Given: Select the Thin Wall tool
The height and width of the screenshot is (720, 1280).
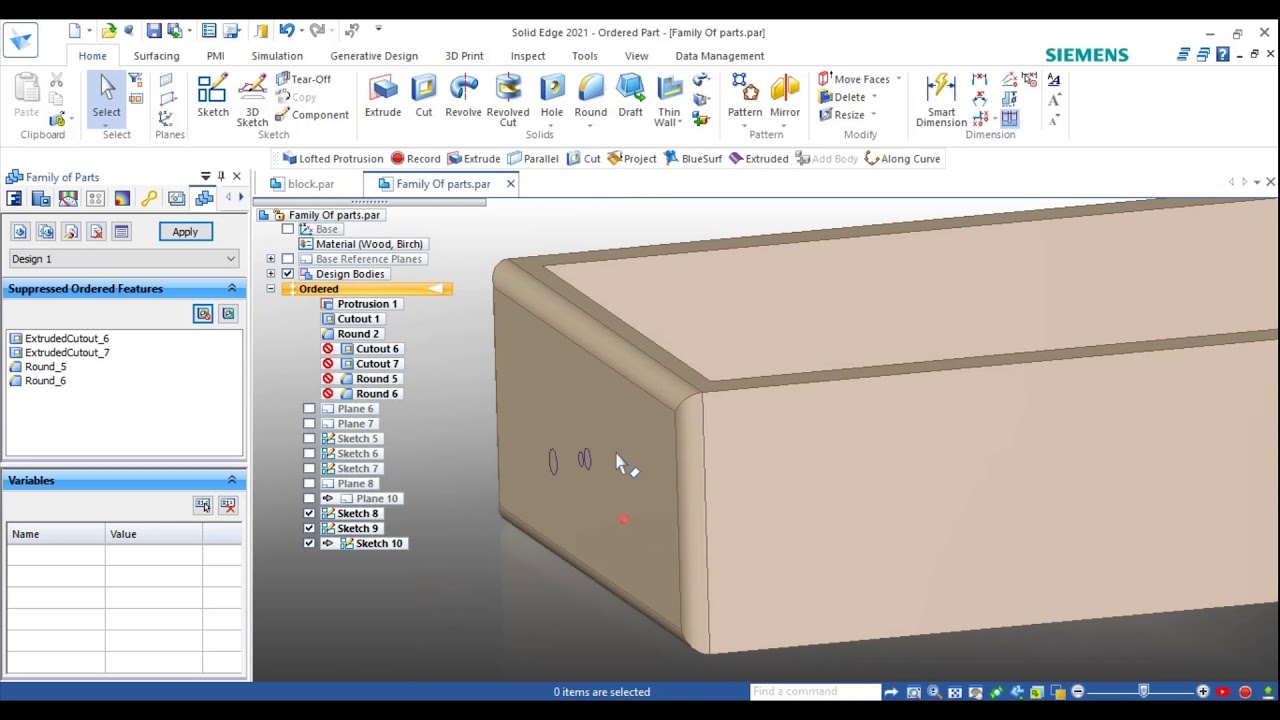Looking at the screenshot, I should point(668,100).
